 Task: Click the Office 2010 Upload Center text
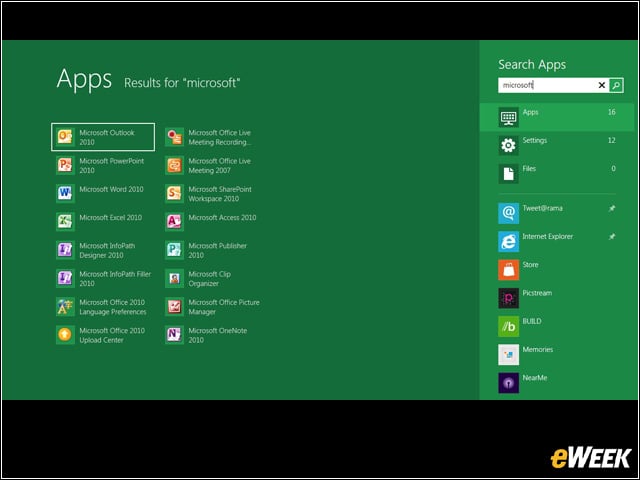point(112,335)
